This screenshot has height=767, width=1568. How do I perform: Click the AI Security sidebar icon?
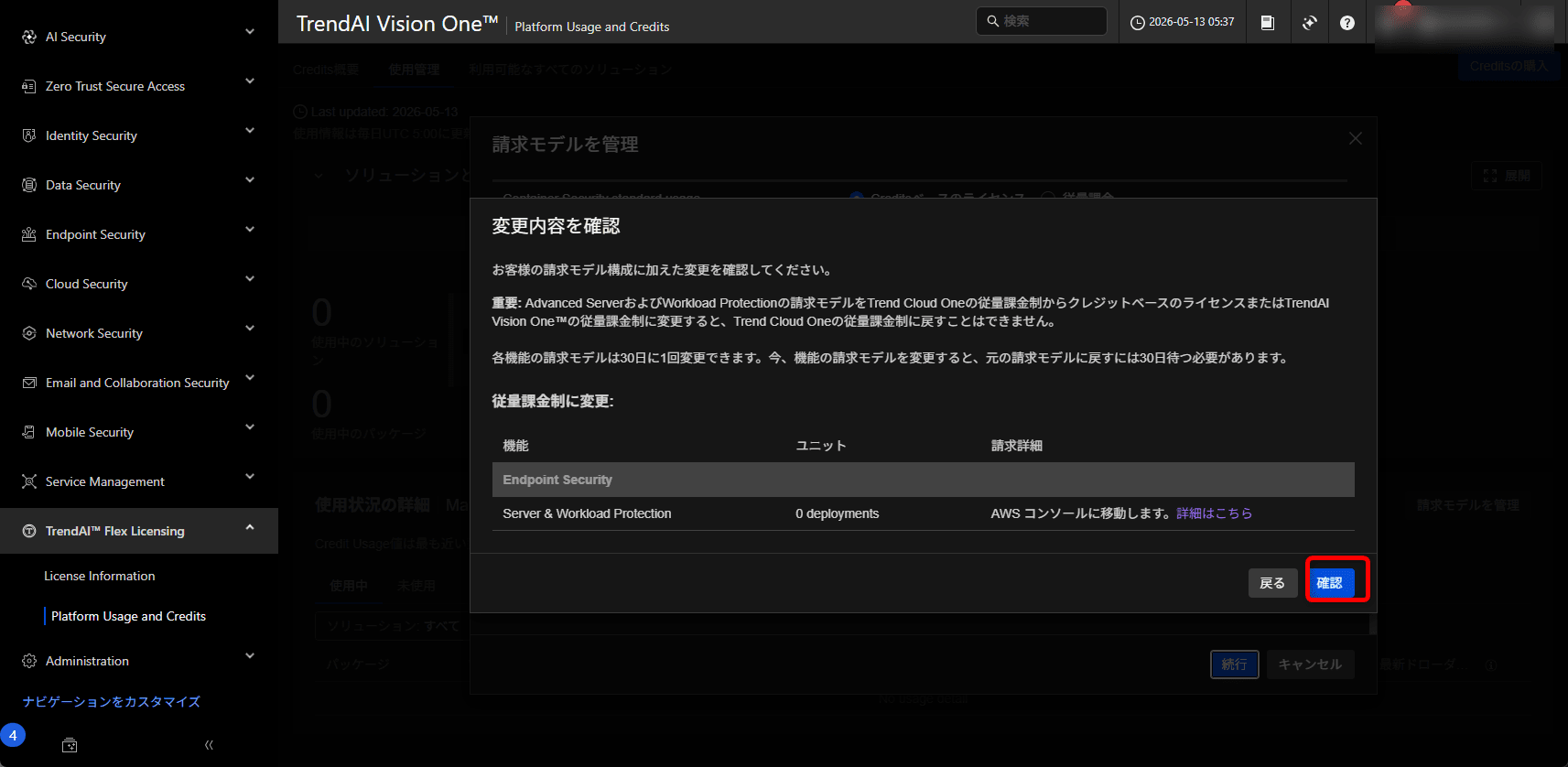29,37
